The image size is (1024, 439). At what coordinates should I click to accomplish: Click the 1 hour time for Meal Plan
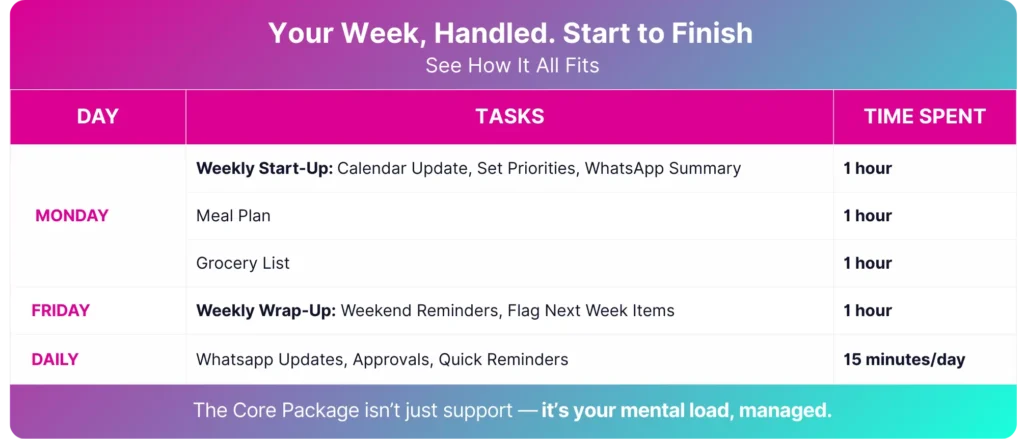point(867,215)
